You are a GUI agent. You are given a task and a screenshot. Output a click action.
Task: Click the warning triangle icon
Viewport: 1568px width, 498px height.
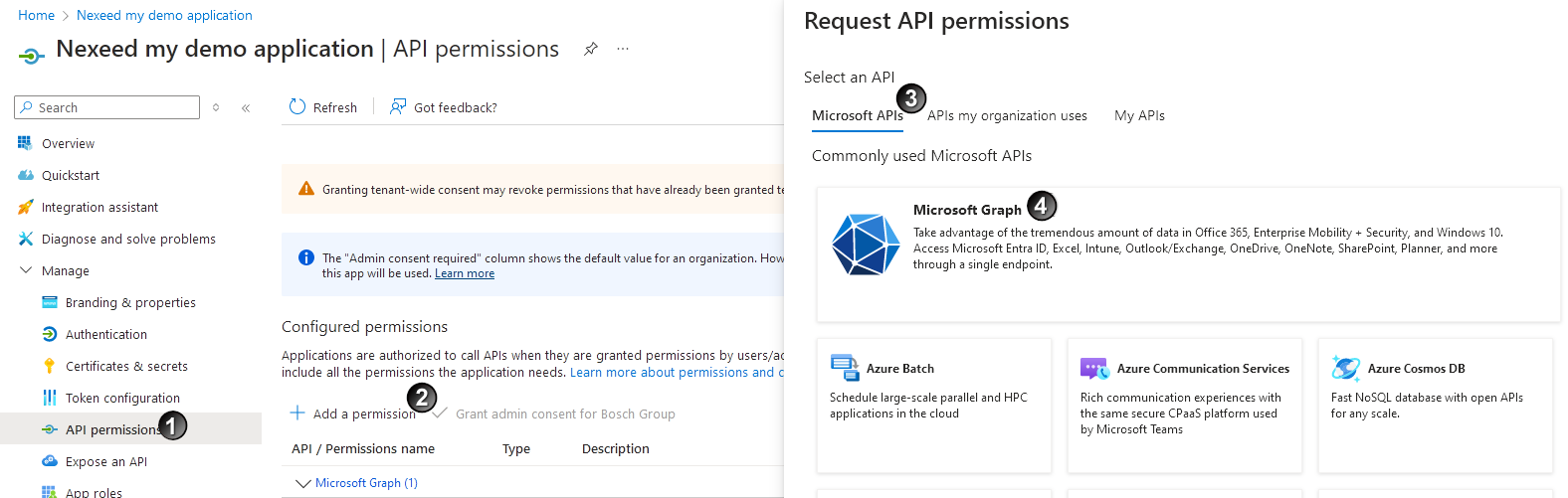[x=306, y=189]
